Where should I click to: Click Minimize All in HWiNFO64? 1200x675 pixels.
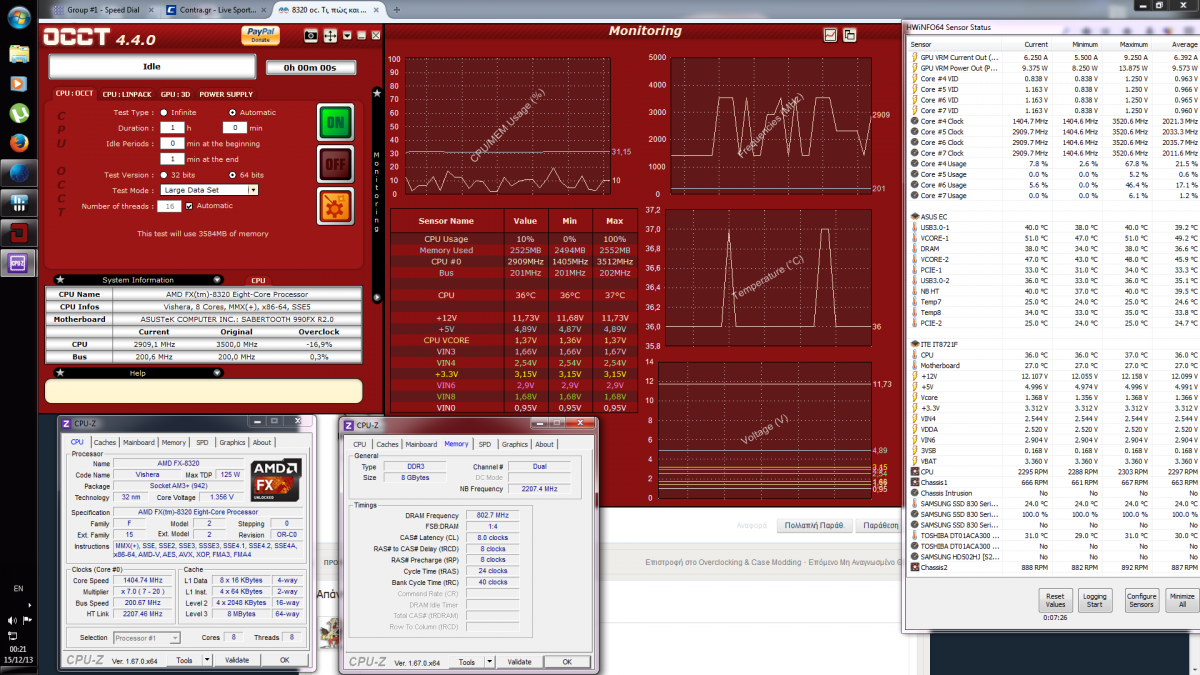pos(1182,600)
